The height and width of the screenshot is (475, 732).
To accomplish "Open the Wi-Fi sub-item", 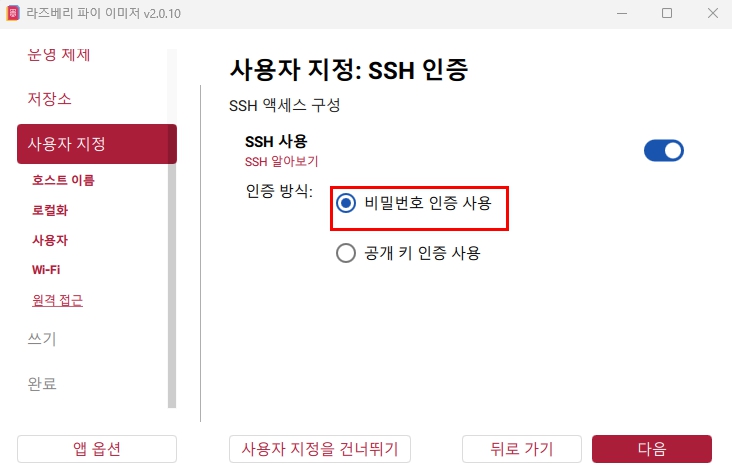I will 46,270.
